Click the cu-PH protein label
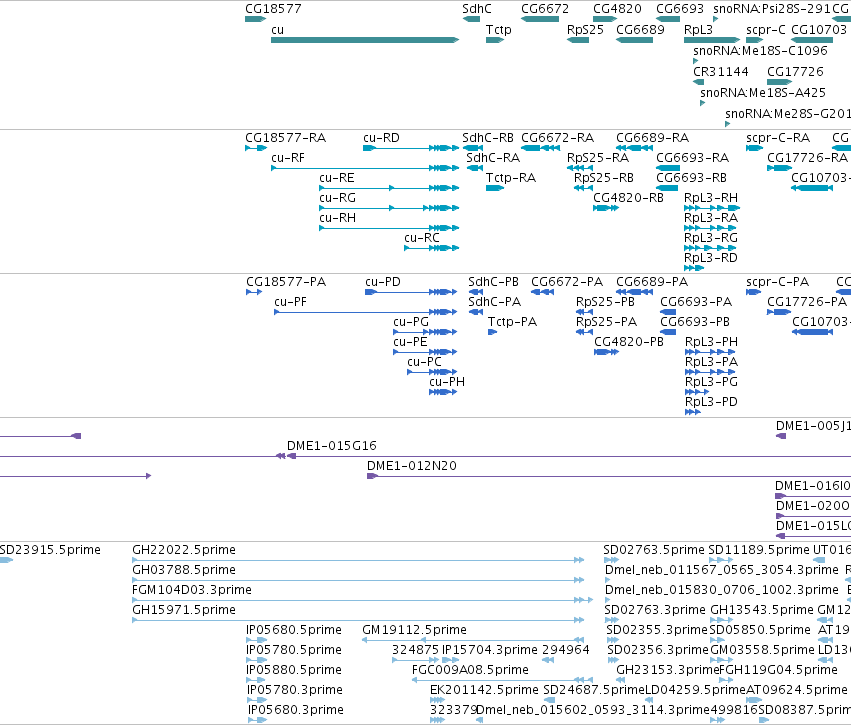851x725 pixels. tap(447, 382)
